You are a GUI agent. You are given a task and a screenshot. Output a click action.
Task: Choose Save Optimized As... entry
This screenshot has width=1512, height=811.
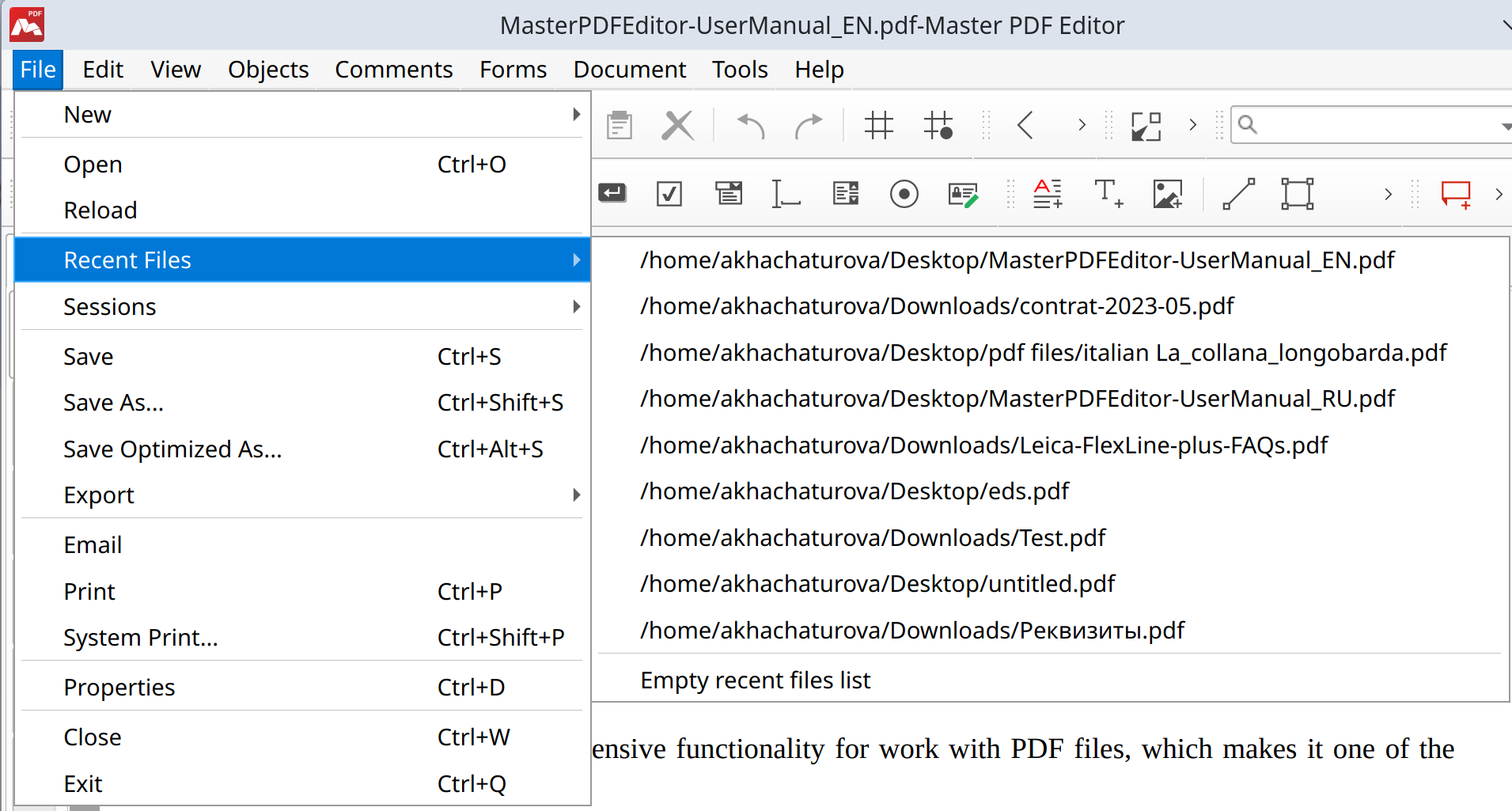coord(302,449)
